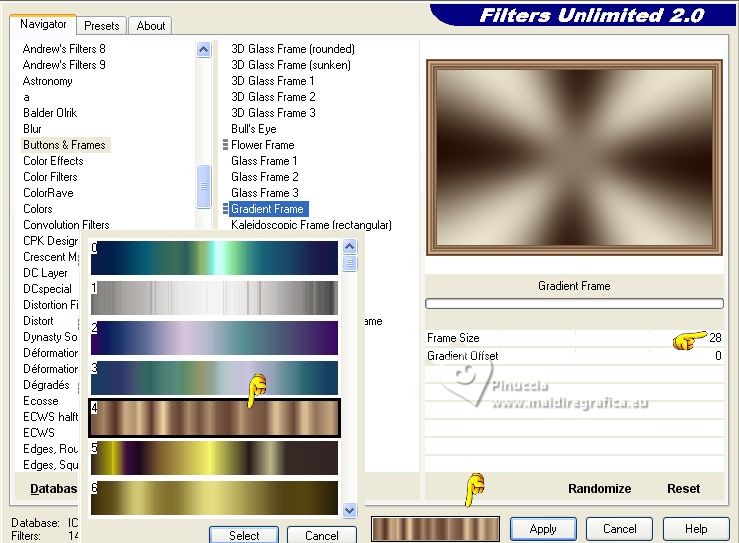Screen dimensions: 739x543
Task: Choose Glass Frame 3 filter
Action: (264, 193)
